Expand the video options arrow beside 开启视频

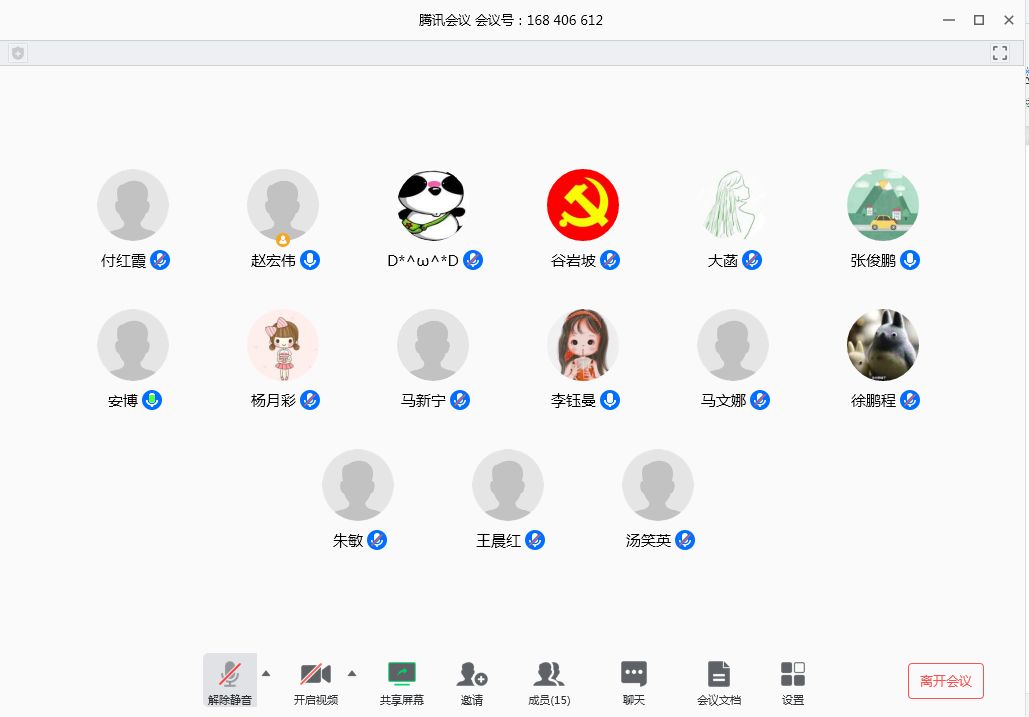pos(352,673)
